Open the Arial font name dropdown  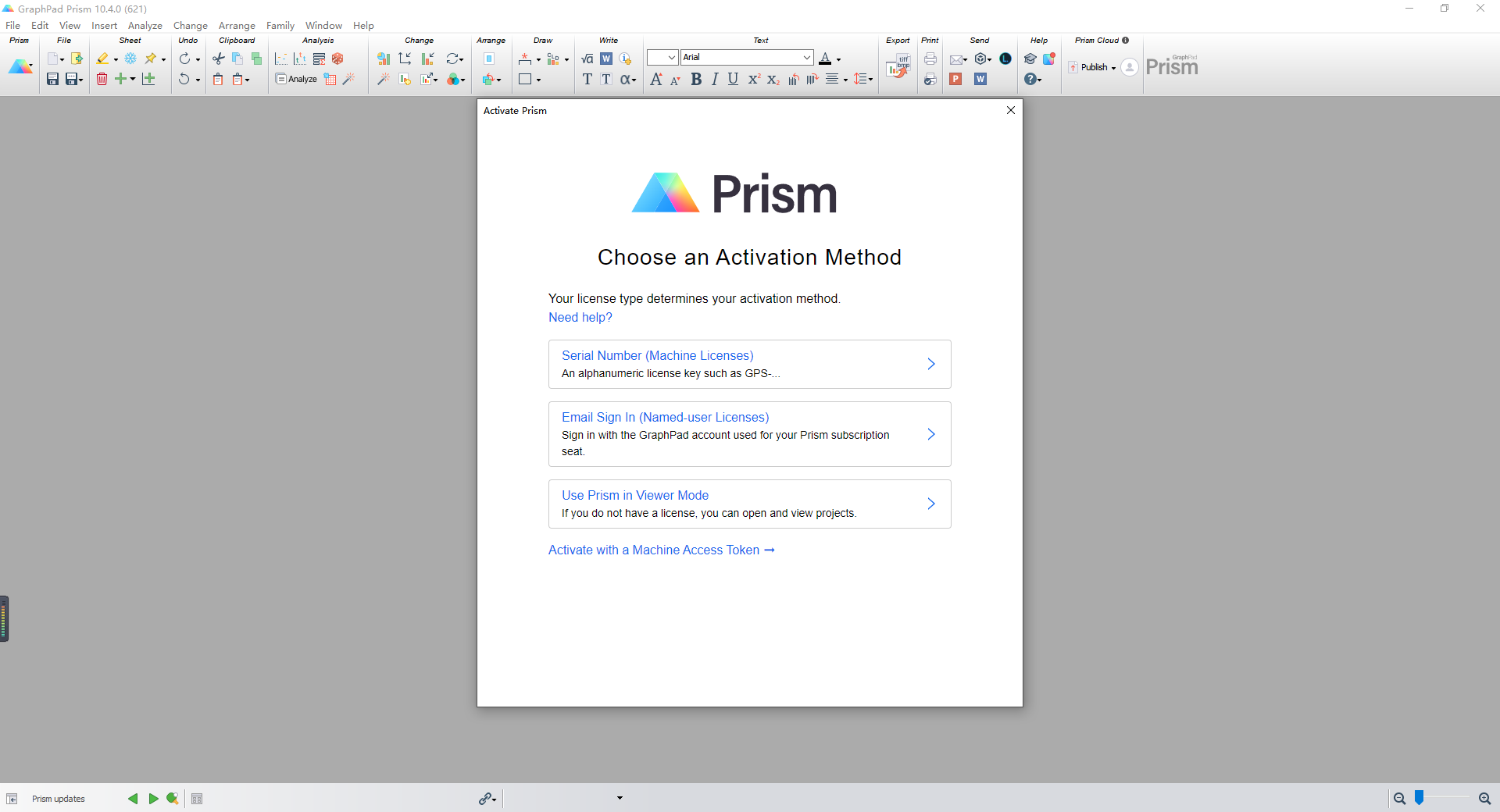pyautogui.click(x=806, y=58)
